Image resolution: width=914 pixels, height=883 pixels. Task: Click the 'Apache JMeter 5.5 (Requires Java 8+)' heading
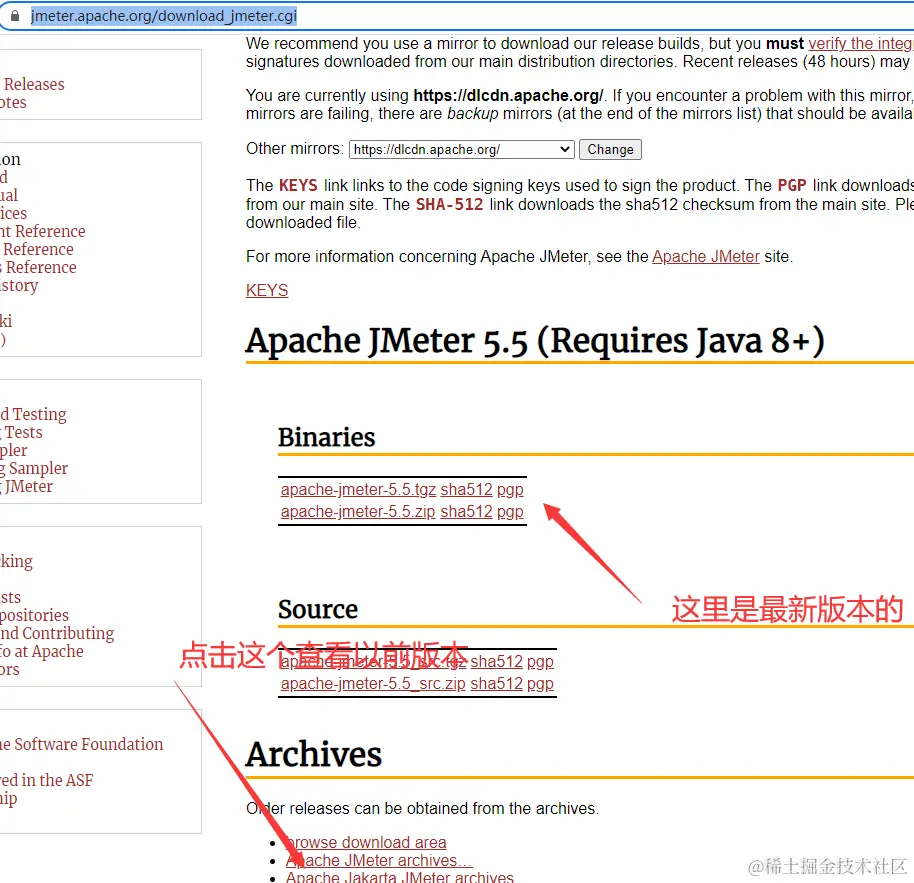pos(535,341)
